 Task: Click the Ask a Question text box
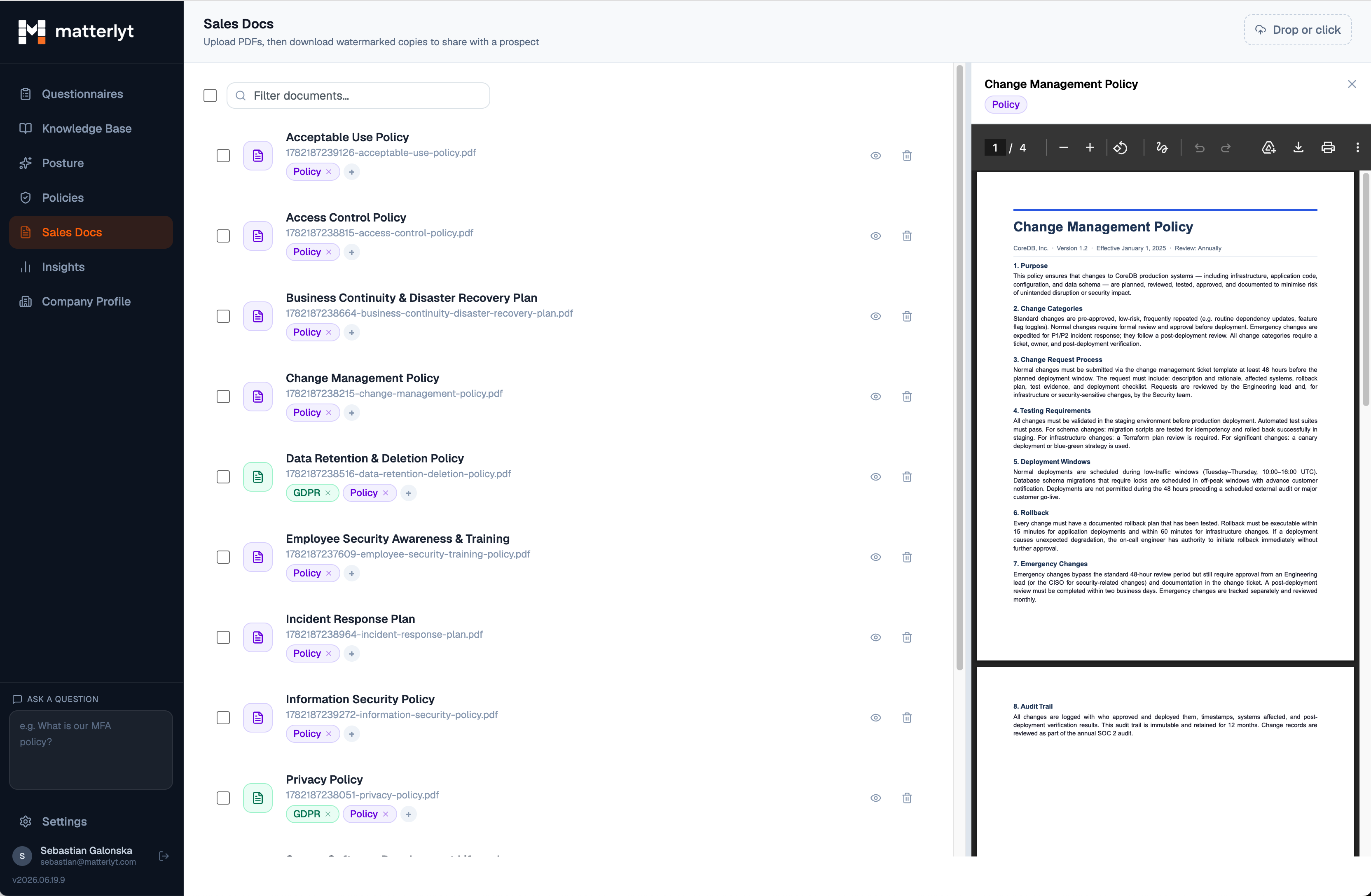point(91,750)
